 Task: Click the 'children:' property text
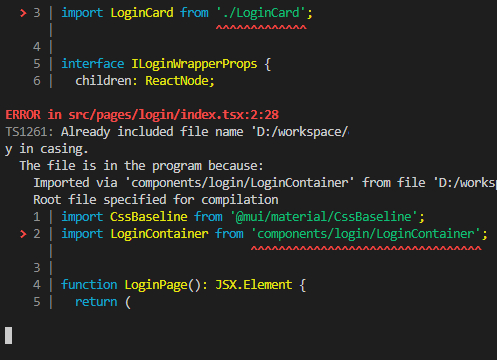click(x=106, y=81)
